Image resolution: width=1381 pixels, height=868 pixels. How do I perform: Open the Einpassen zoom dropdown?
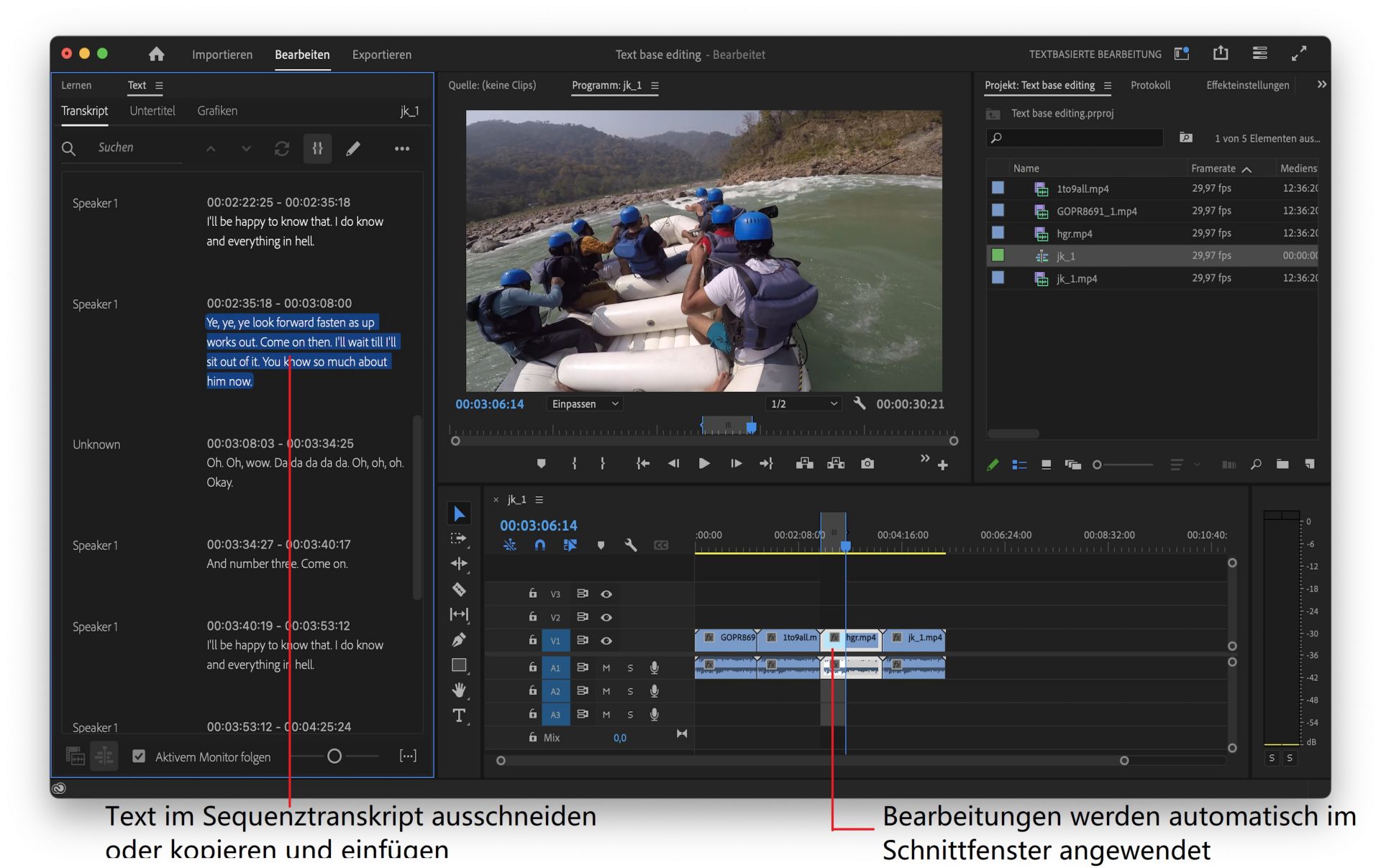[585, 403]
